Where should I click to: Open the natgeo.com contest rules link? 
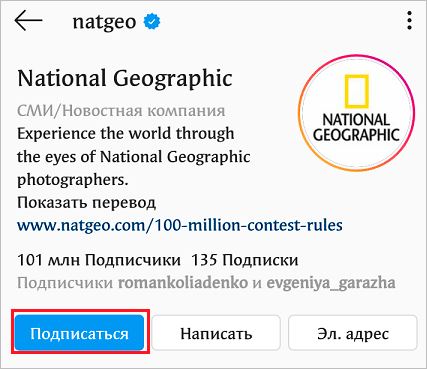[x=180, y=225]
